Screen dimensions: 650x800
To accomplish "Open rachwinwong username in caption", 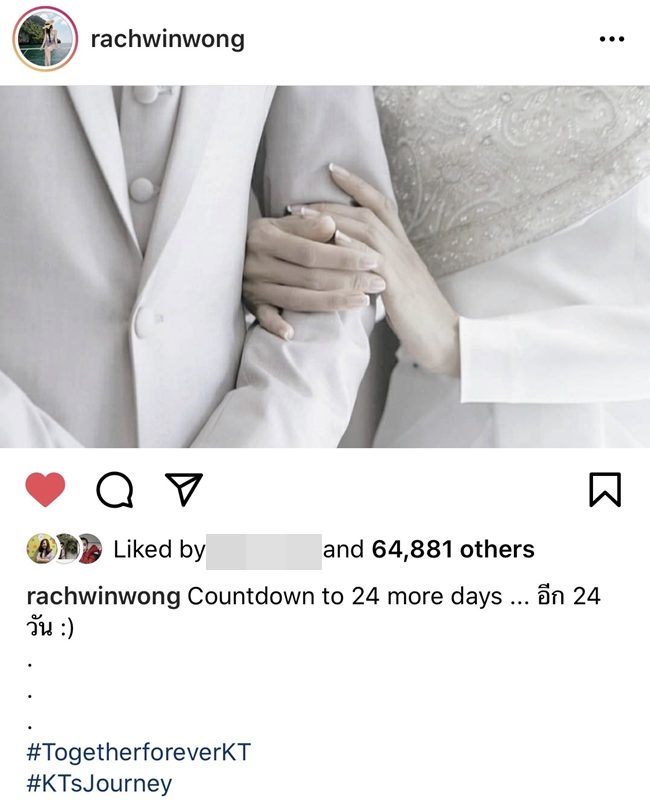I will [104, 596].
